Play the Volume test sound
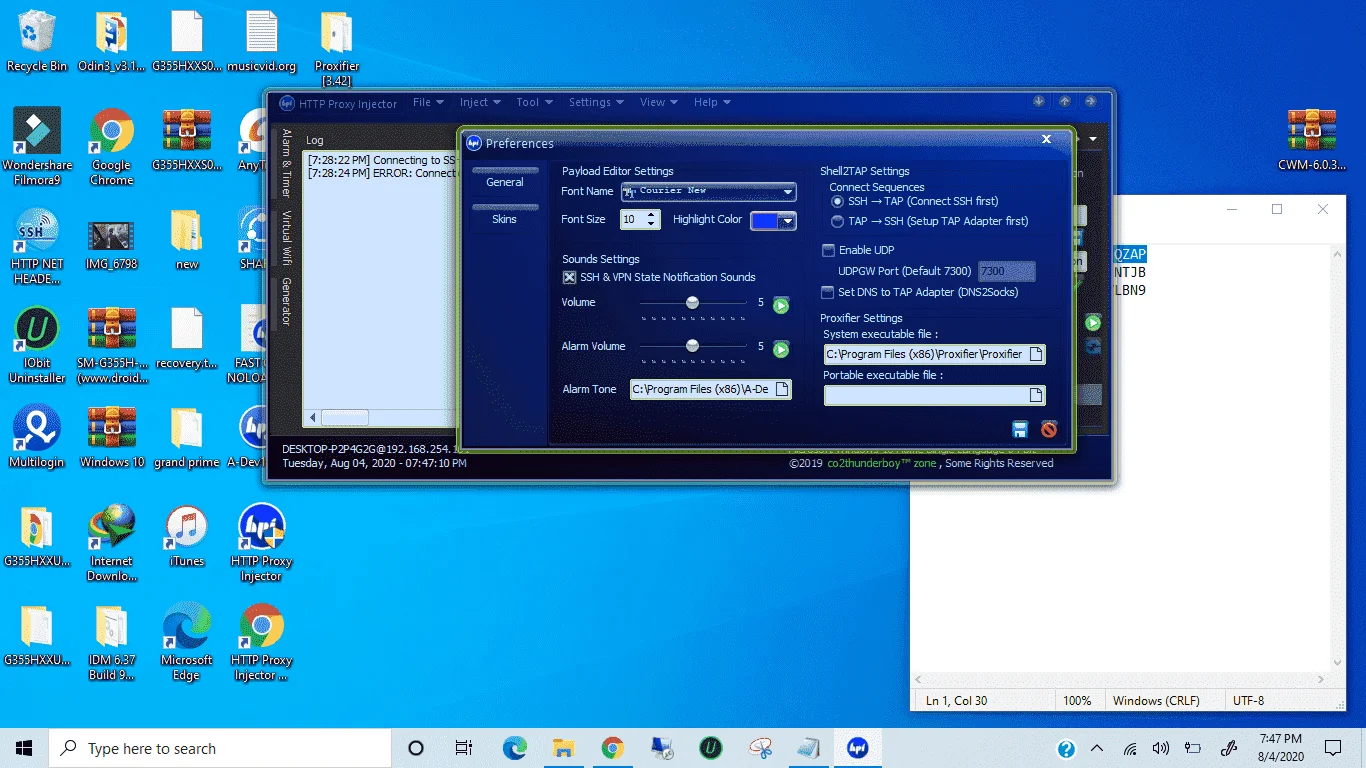 [781, 305]
